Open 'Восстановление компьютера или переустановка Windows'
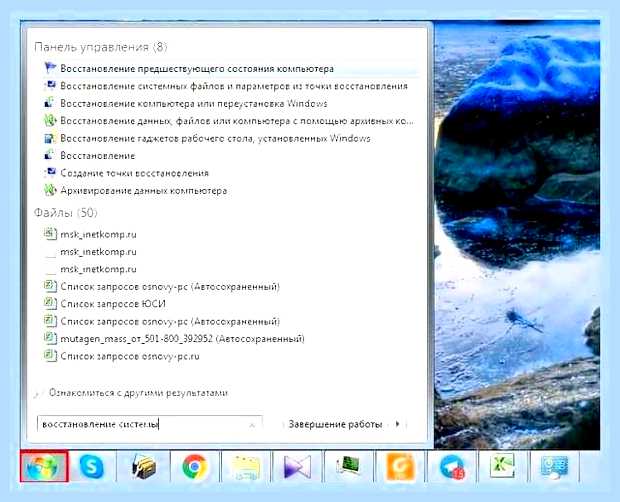620x502 pixels. pos(194,103)
